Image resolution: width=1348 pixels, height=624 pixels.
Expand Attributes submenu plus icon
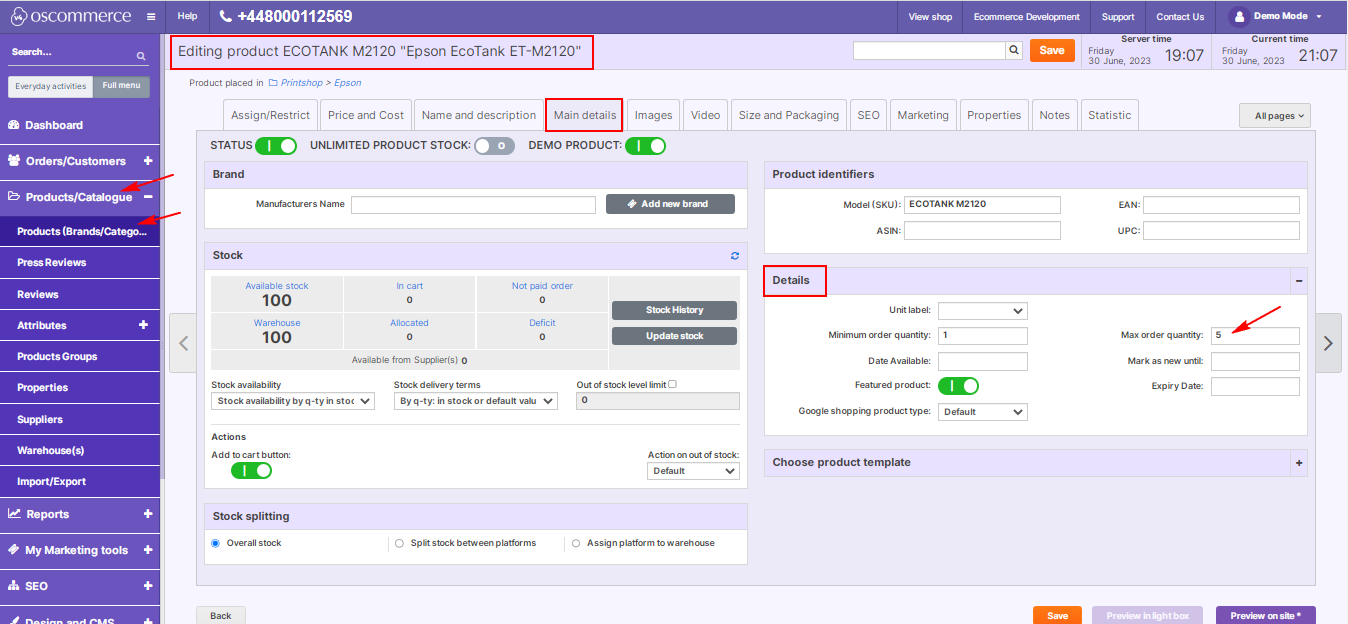pyautogui.click(x=143, y=325)
